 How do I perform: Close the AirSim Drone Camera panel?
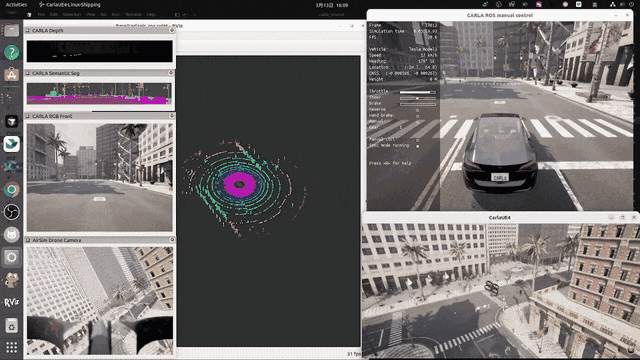coord(172,240)
